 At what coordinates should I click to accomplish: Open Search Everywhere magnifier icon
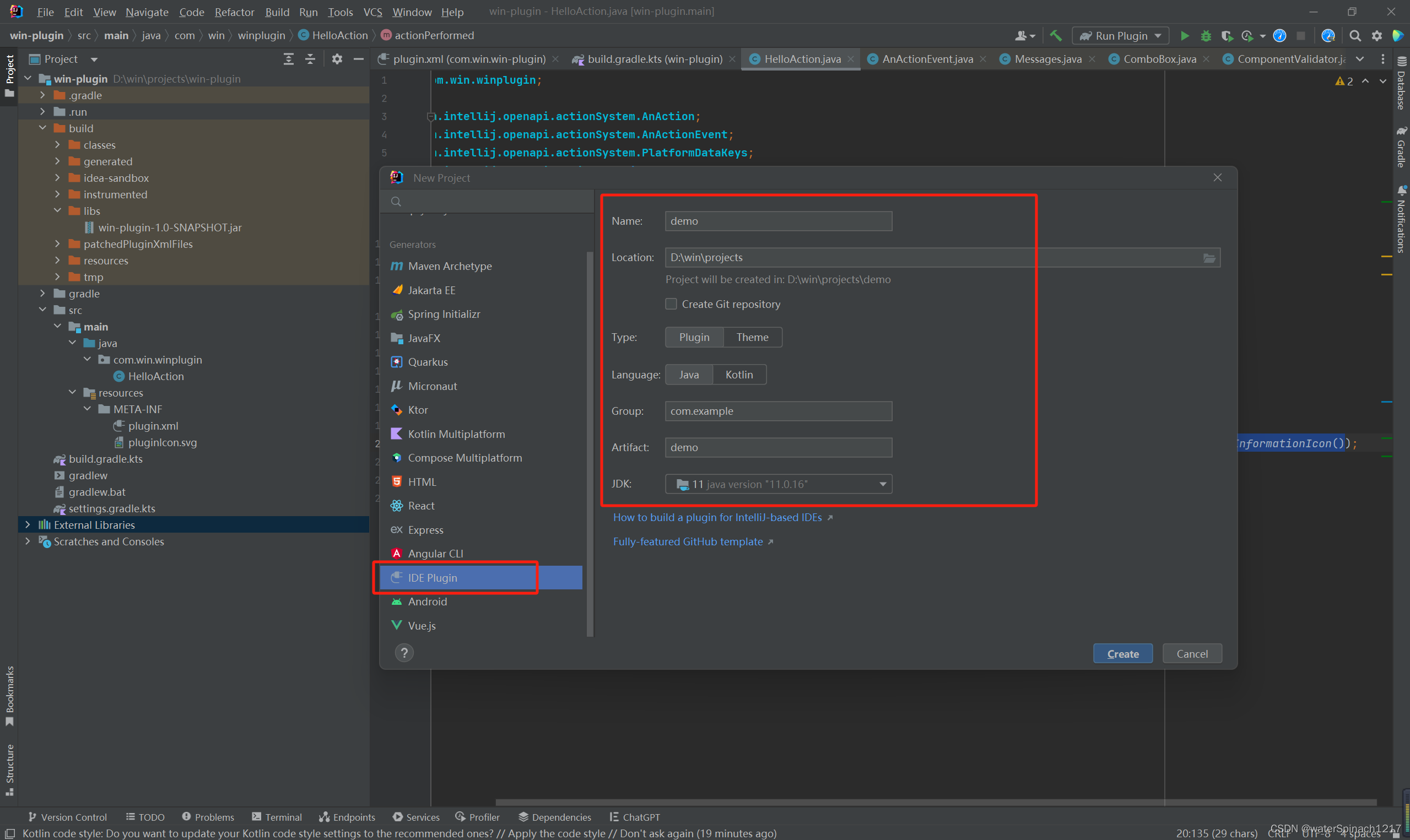1354,36
